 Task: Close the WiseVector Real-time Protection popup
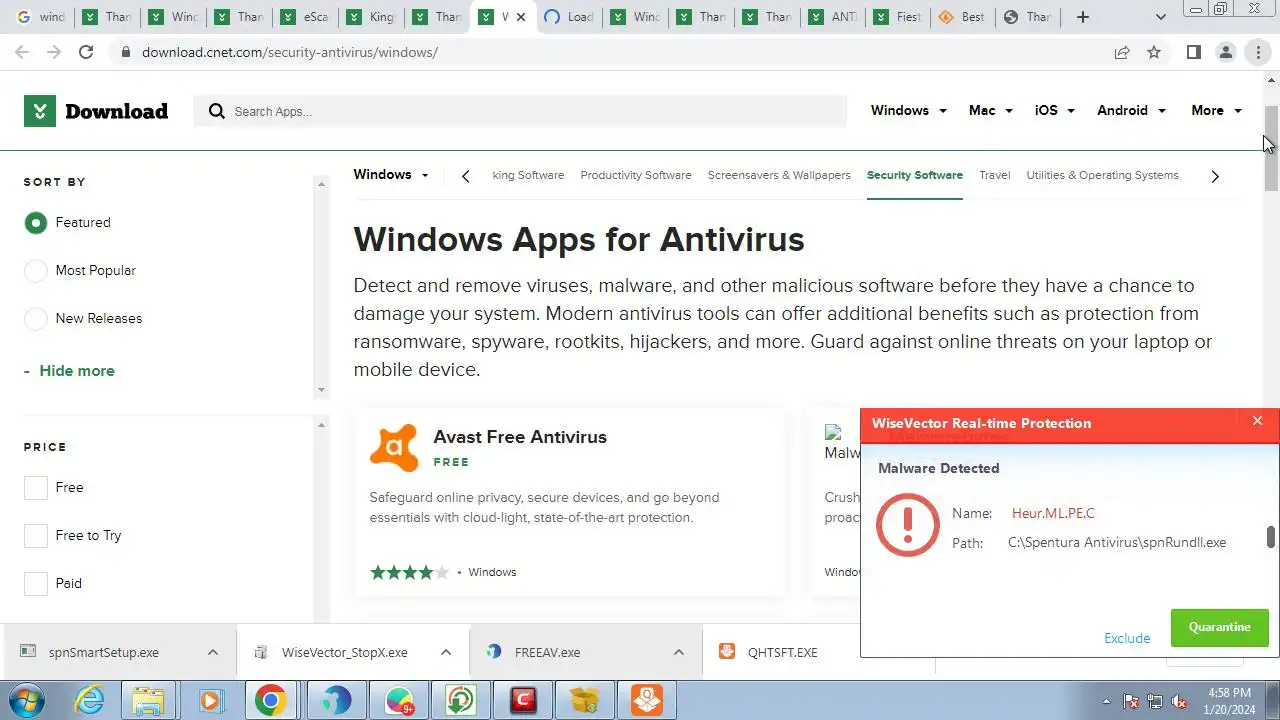[1257, 421]
